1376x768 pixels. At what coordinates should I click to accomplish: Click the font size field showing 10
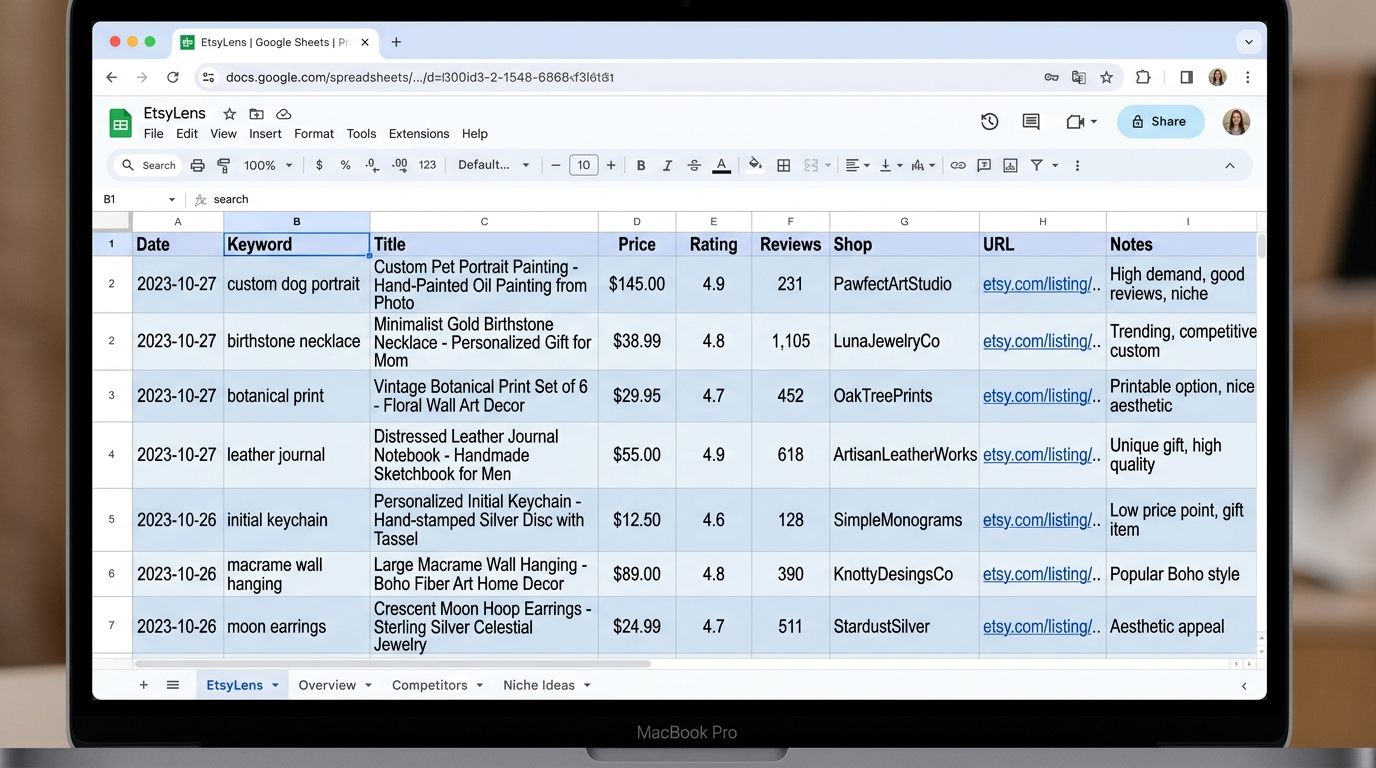(583, 165)
